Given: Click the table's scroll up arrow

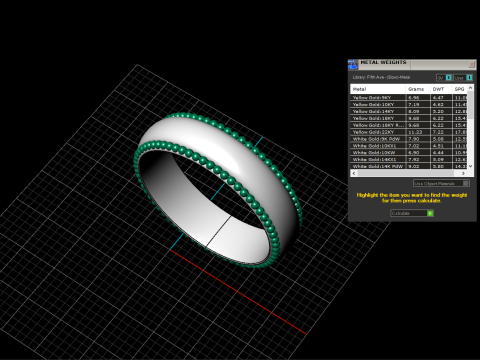Looking at the screenshot, I should [470, 88].
